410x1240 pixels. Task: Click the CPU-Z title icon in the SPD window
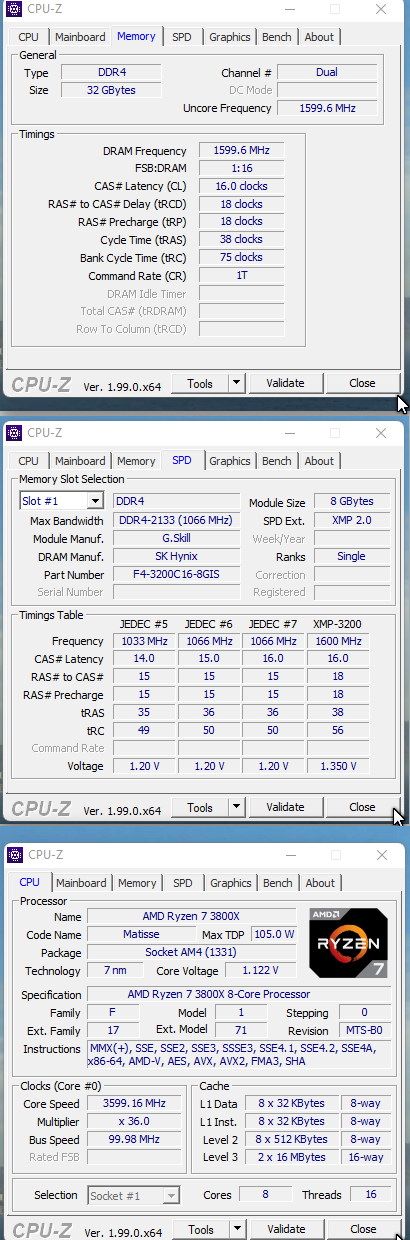pos(14,433)
